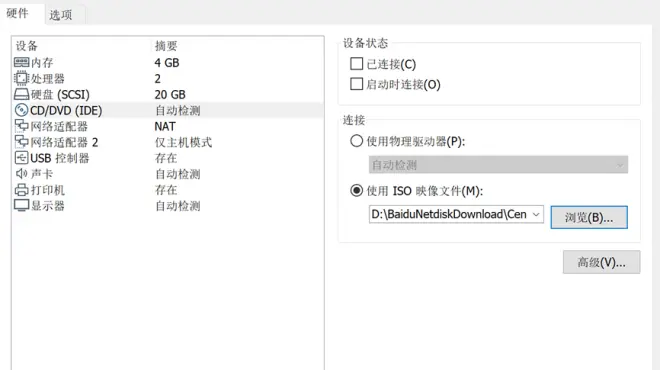Select the 硬盘 (SCSI) hard disk icon
This screenshot has height=370, width=660.
[x=21, y=94]
